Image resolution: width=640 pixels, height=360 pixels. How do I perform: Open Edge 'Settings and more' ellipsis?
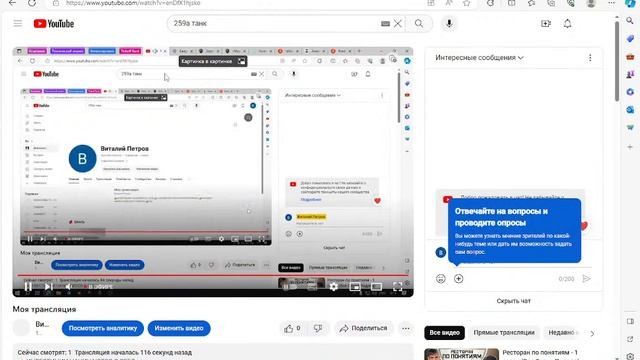point(611,3)
